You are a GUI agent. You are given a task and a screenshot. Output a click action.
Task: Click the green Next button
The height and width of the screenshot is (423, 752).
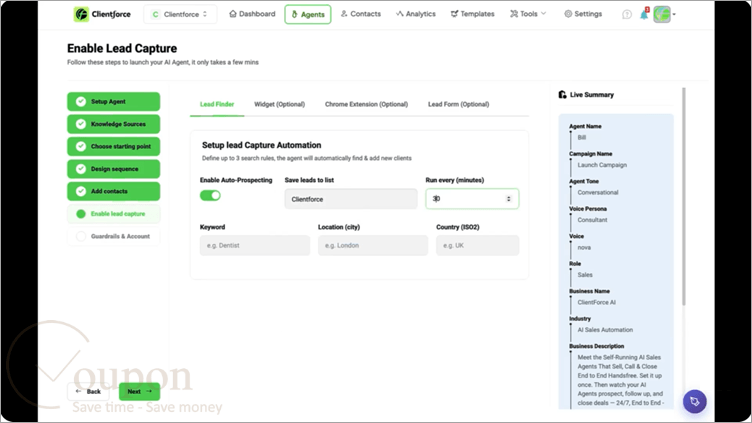140,391
